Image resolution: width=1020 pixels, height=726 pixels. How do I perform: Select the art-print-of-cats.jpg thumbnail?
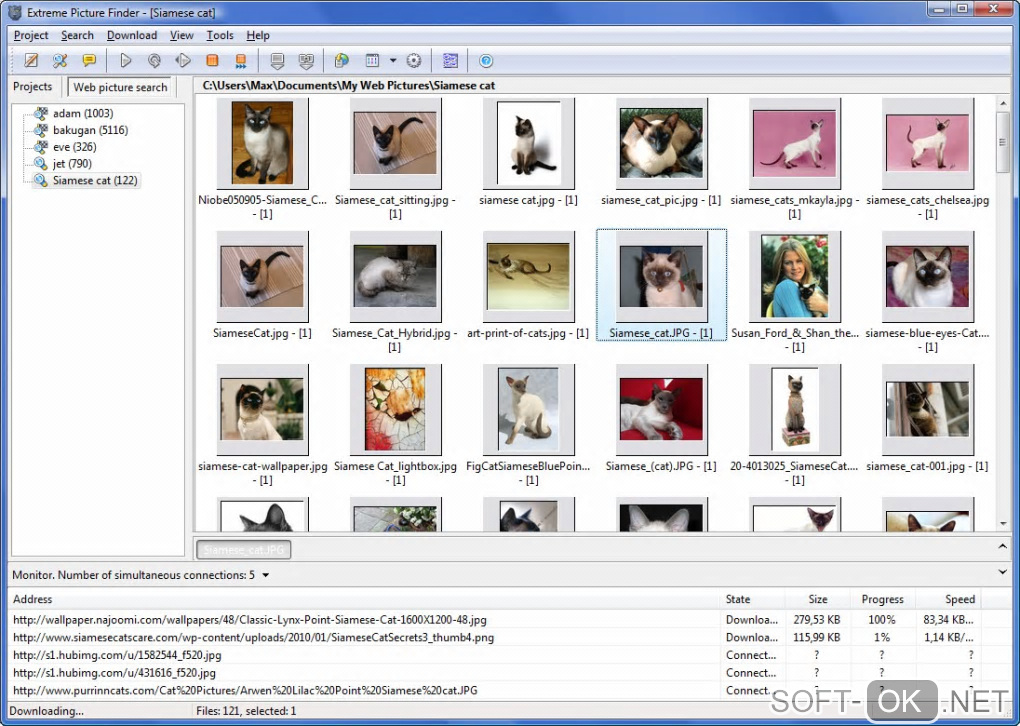click(x=528, y=276)
